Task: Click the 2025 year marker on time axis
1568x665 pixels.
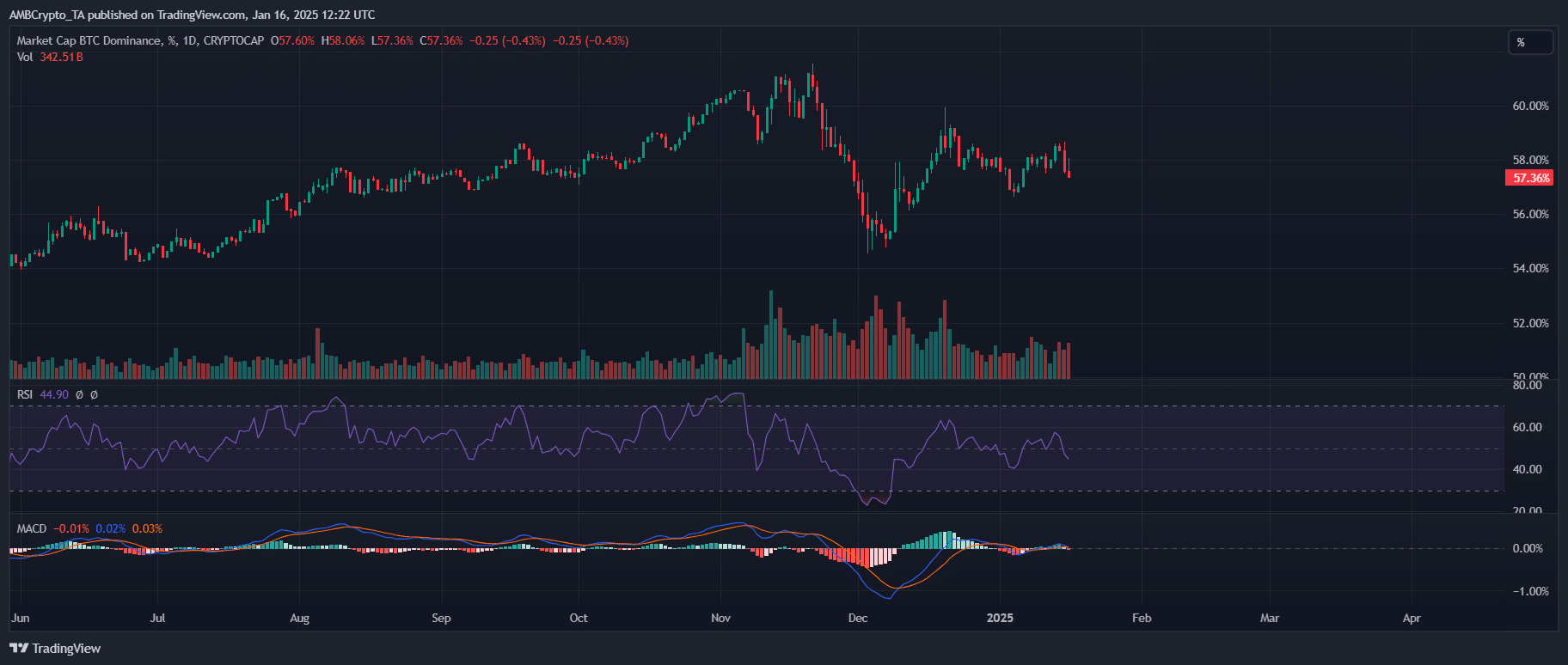Action: click(x=1000, y=618)
